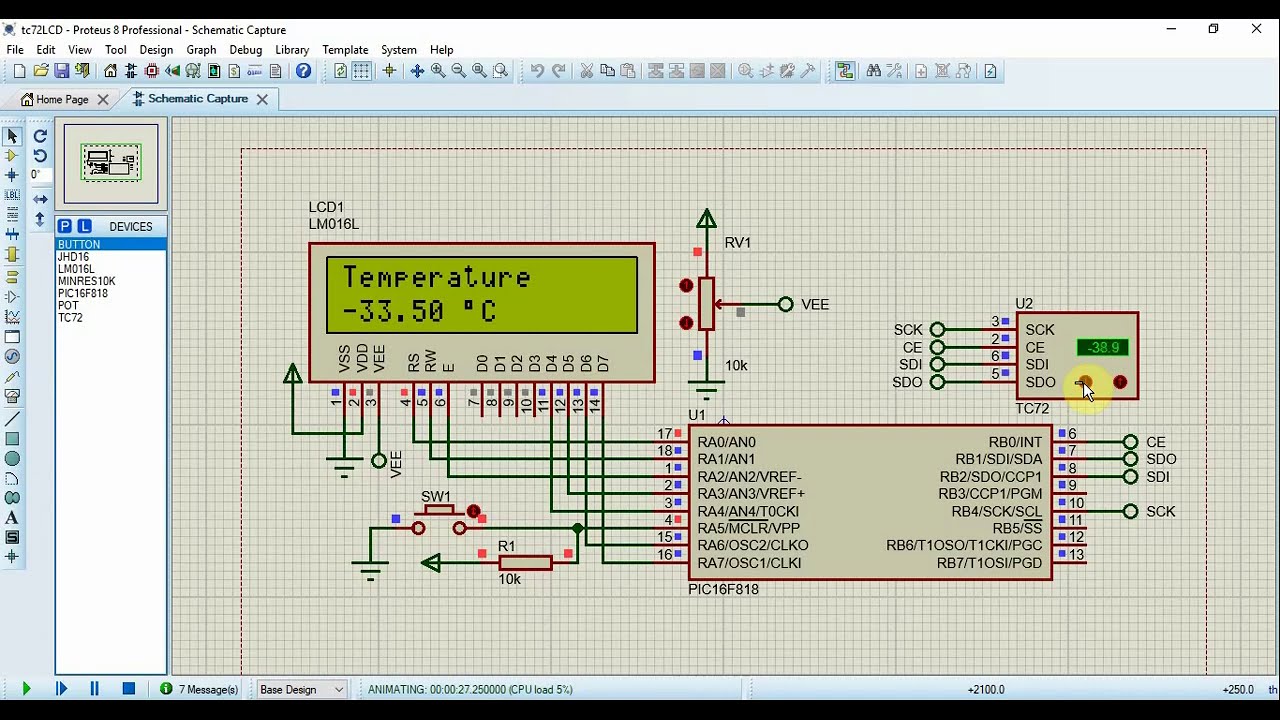Screen dimensions: 1280x720
Task: Move RV1 potentiometer wiper down
Action: (x=686, y=322)
